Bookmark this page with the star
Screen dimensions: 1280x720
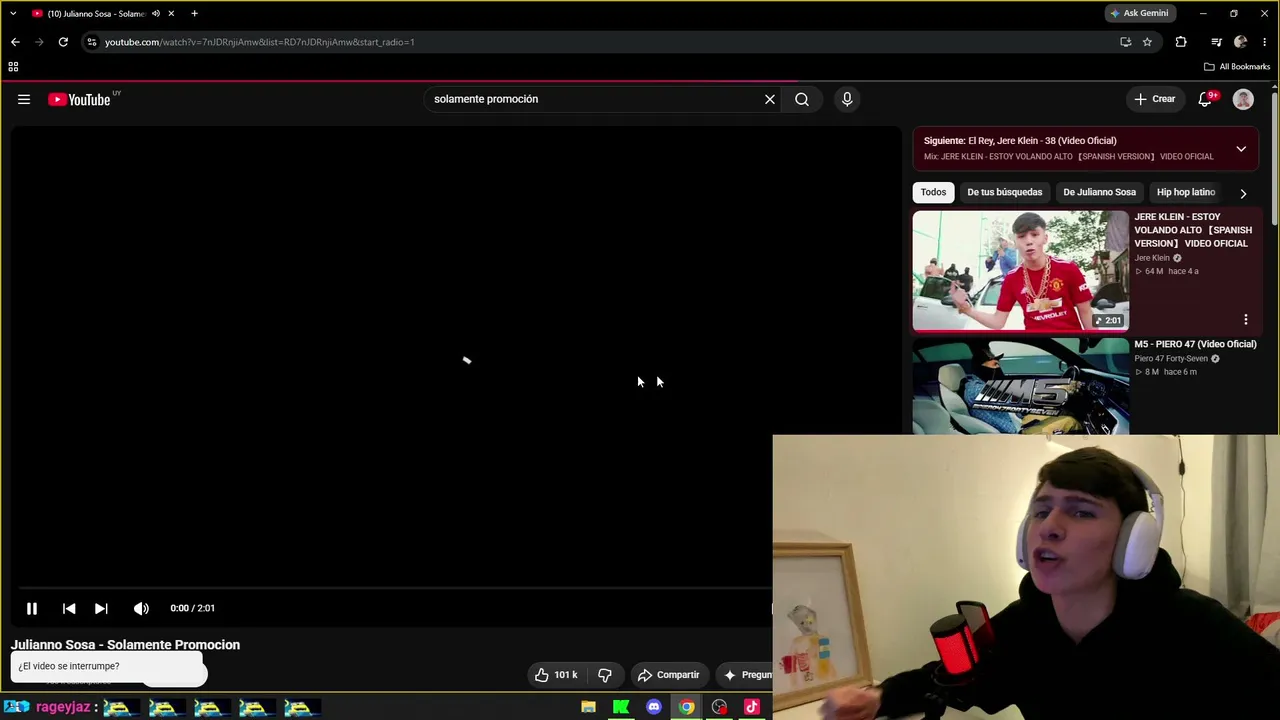point(1147,42)
